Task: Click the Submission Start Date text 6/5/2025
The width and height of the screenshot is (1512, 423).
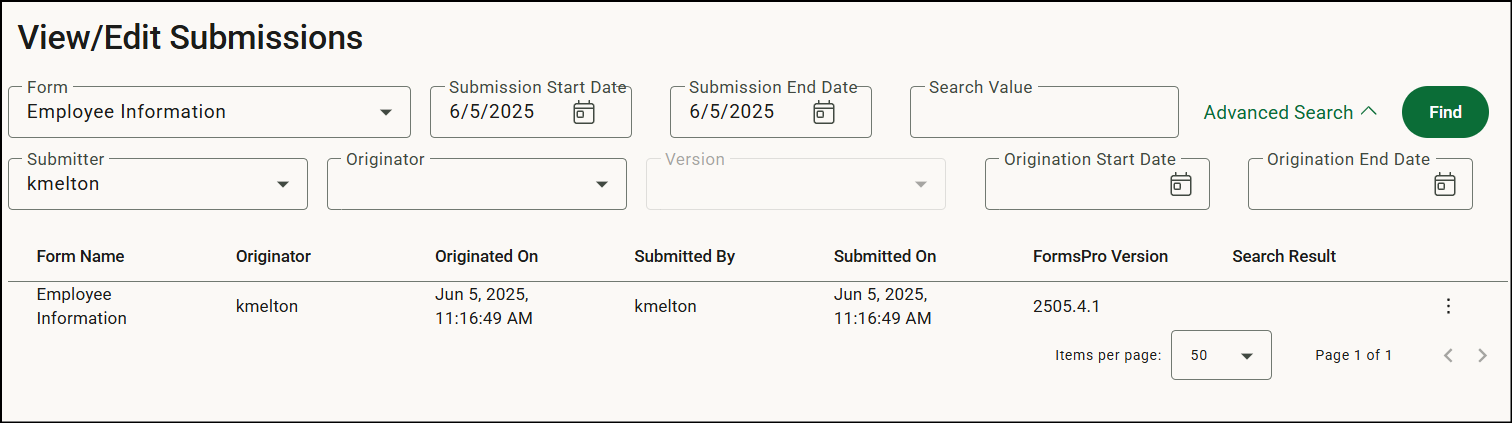Action: click(492, 112)
